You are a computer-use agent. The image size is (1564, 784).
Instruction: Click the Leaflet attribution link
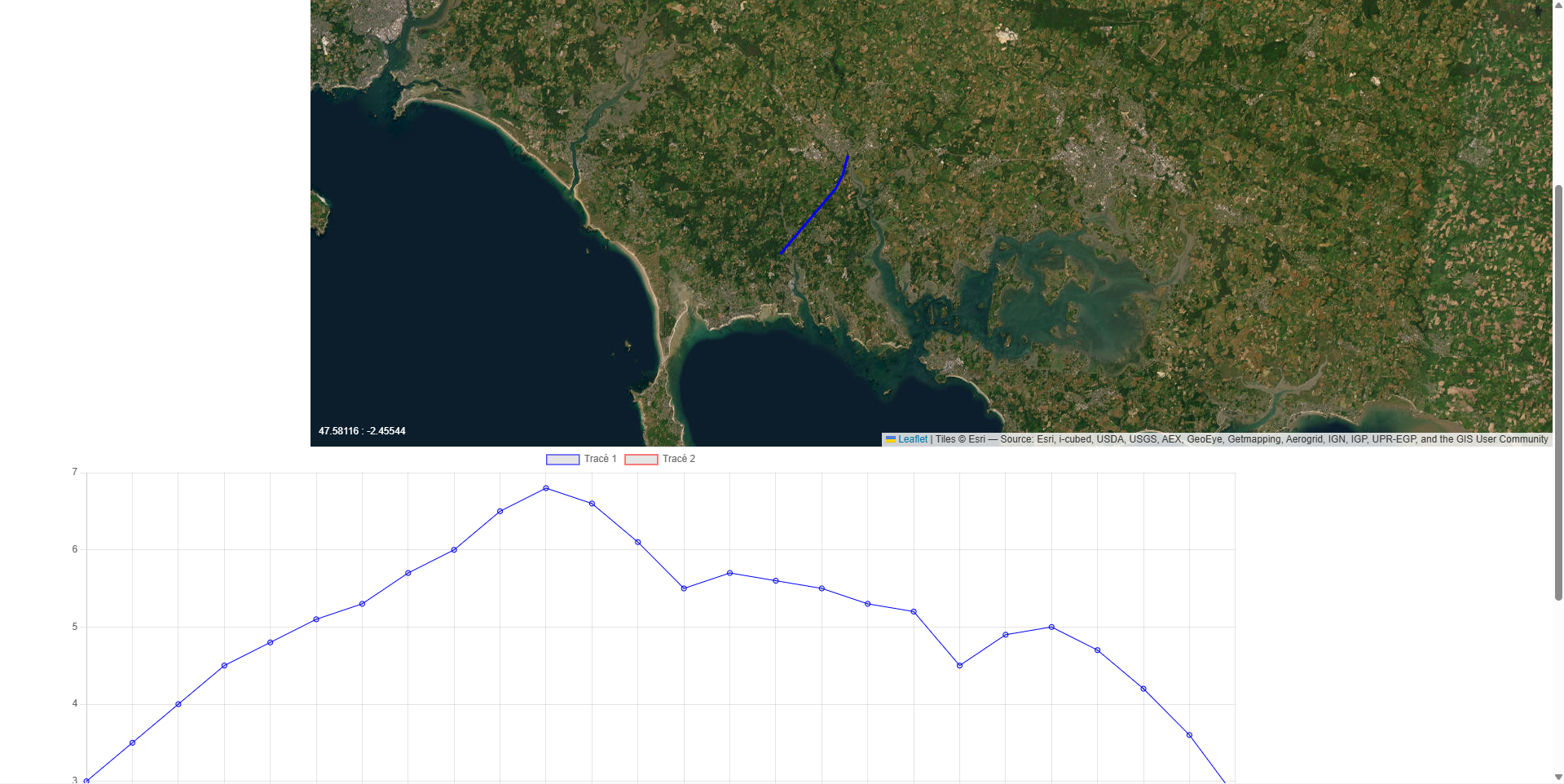912,439
